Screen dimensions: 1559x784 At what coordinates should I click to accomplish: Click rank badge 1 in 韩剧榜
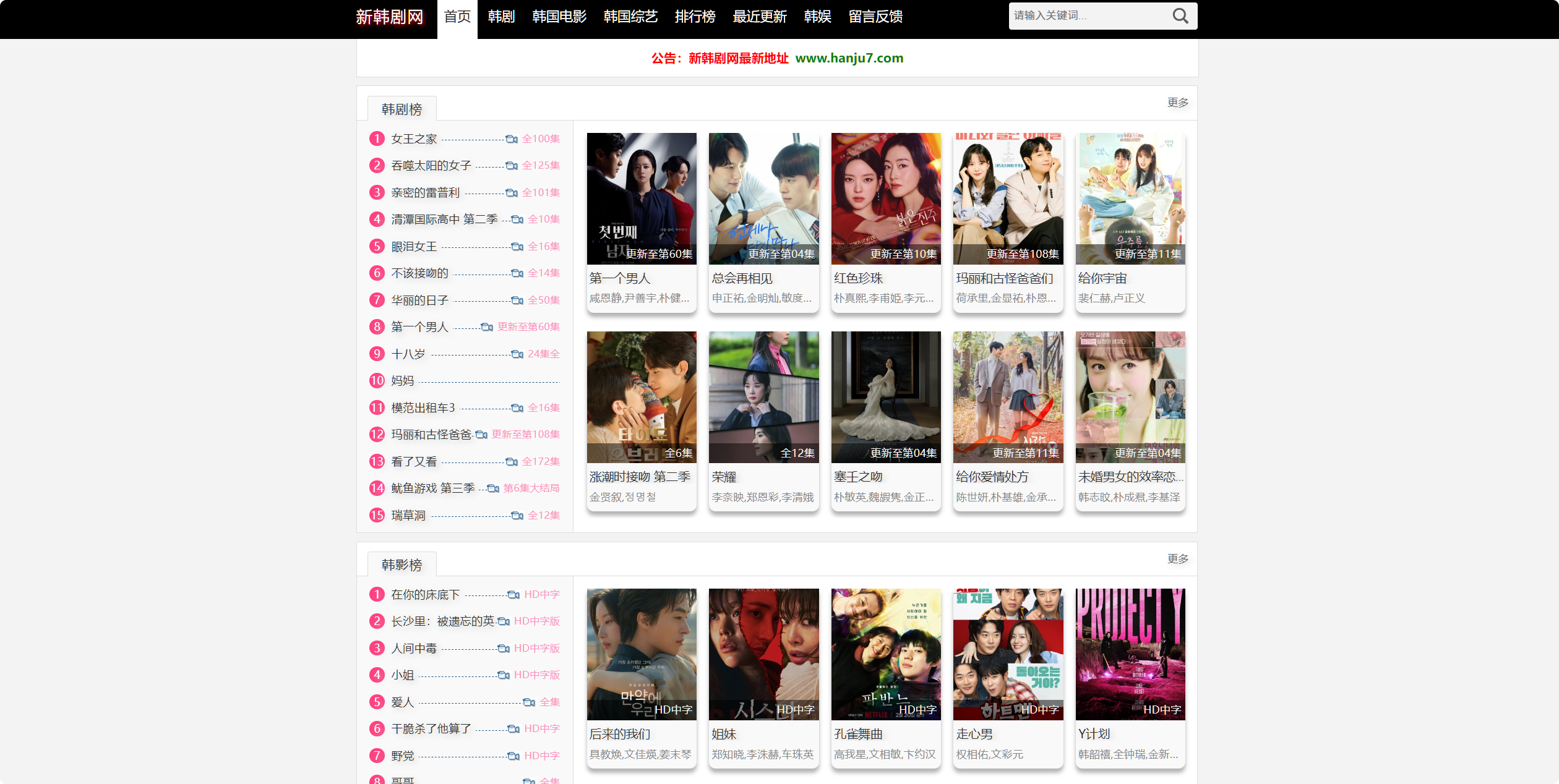tap(377, 138)
